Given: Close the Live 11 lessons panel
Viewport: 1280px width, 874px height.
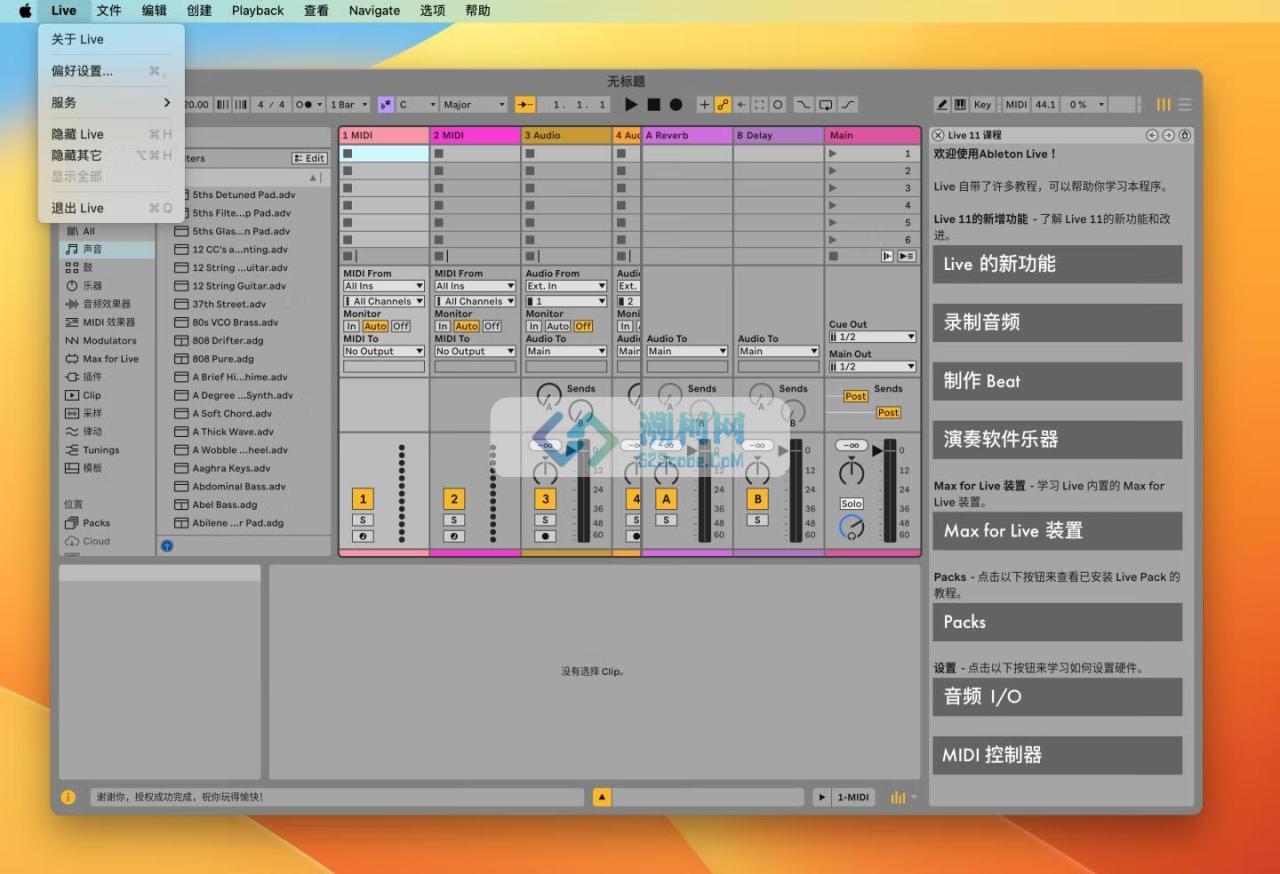Looking at the screenshot, I should [x=938, y=135].
